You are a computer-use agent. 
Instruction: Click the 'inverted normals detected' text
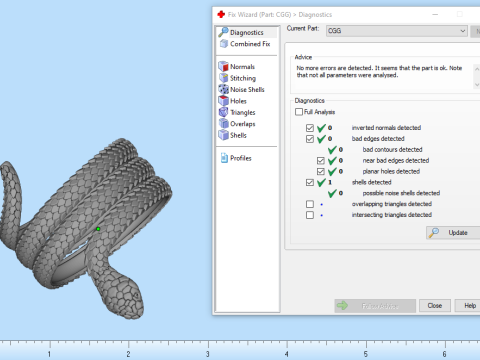[x=386, y=128]
